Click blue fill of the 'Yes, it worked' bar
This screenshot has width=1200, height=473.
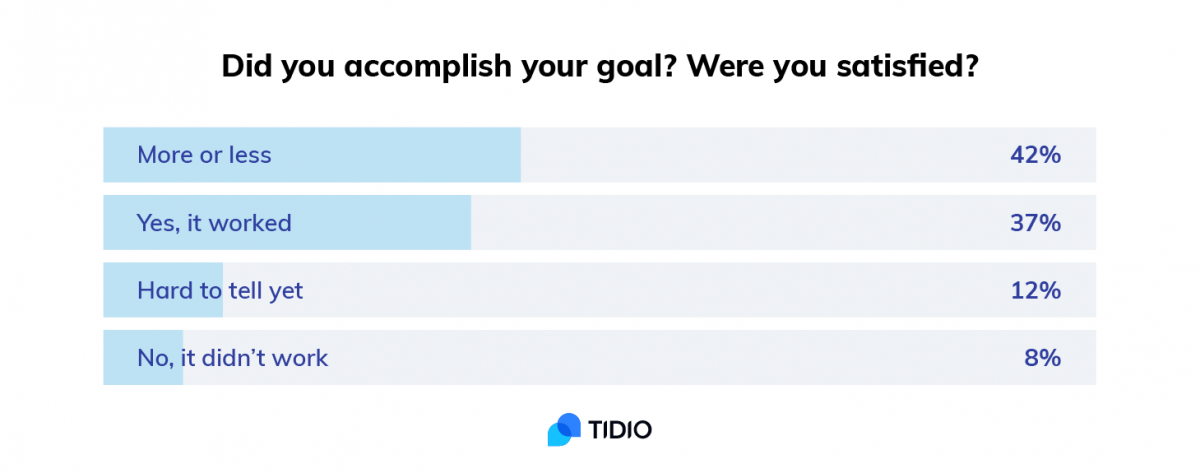[x=287, y=222]
